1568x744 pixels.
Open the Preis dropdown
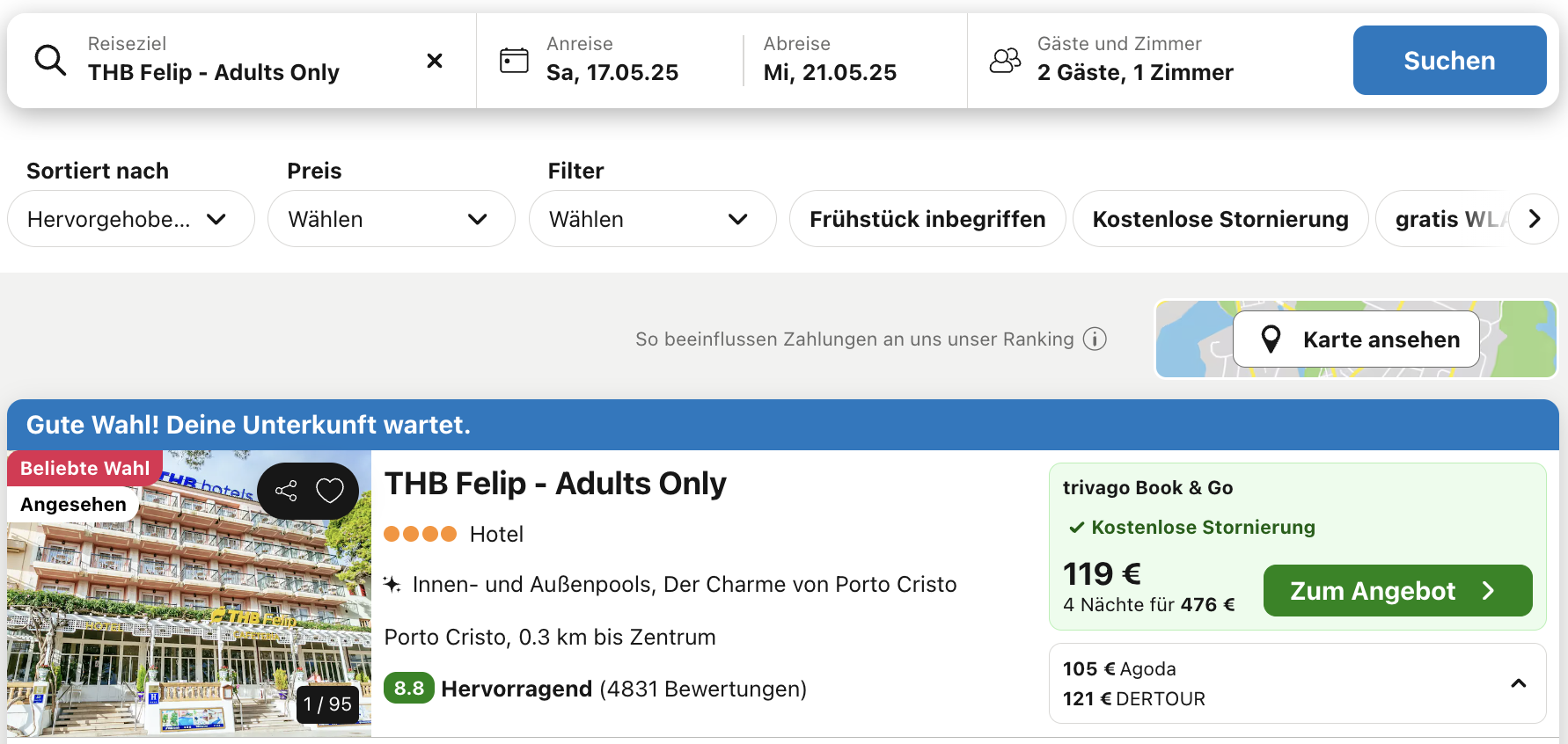(x=392, y=219)
